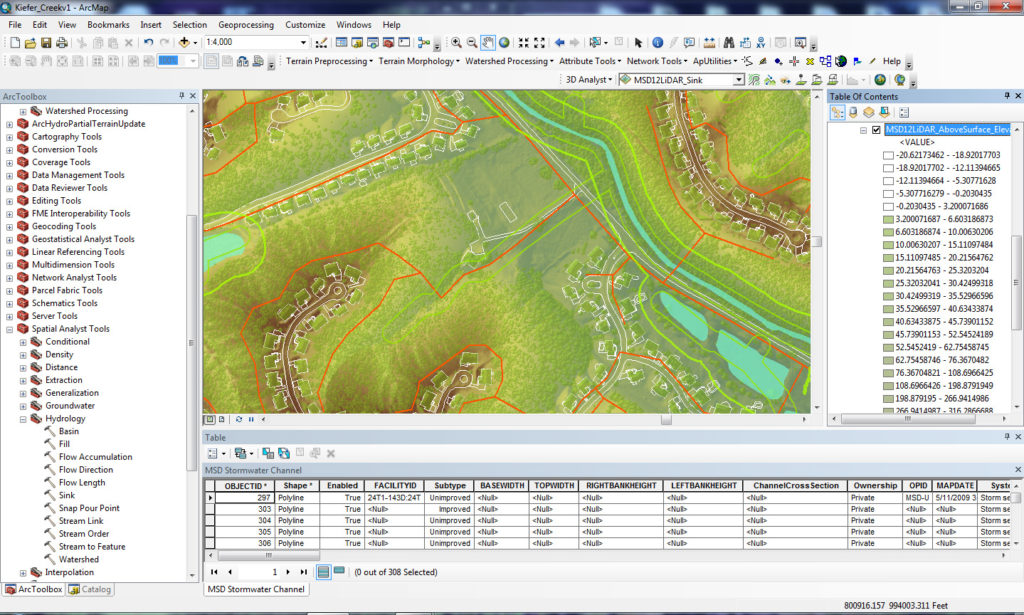Open the Bookmarks menu
This screenshot has width=1024, height=615.
point(108,25)
